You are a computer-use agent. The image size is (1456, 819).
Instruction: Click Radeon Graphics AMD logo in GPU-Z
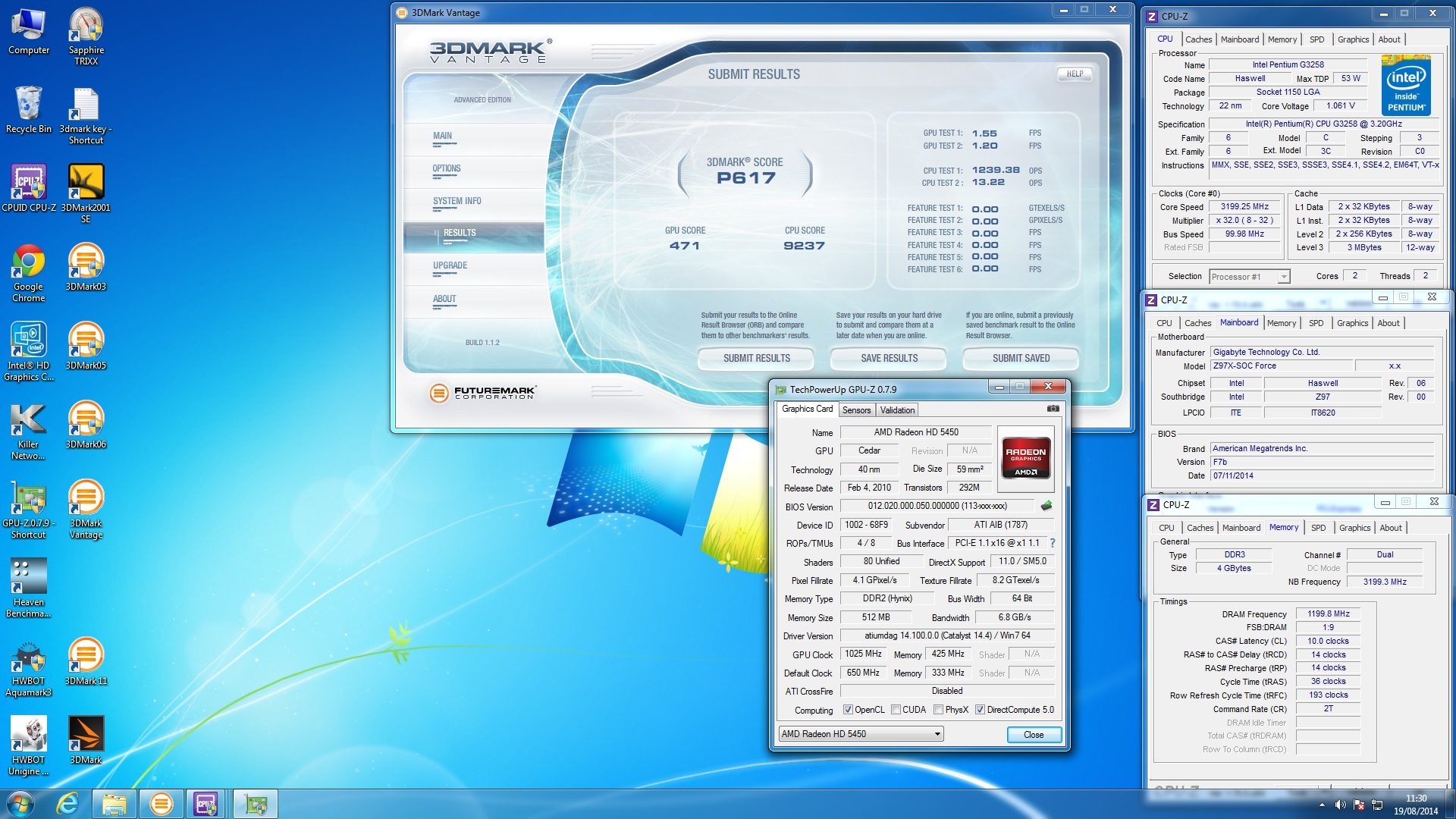(1025, 458)
